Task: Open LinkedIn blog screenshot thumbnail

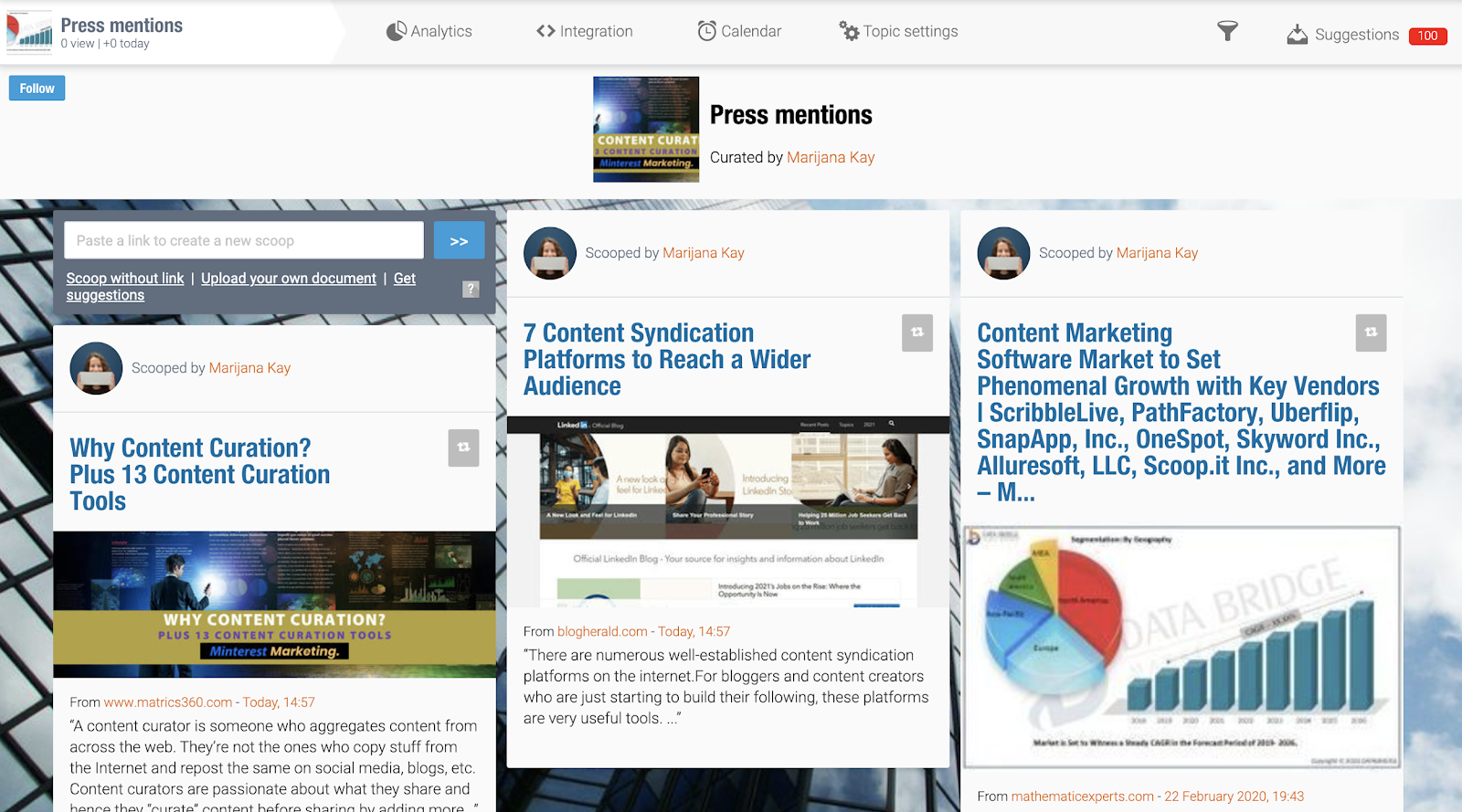Action: click(728, 511)
